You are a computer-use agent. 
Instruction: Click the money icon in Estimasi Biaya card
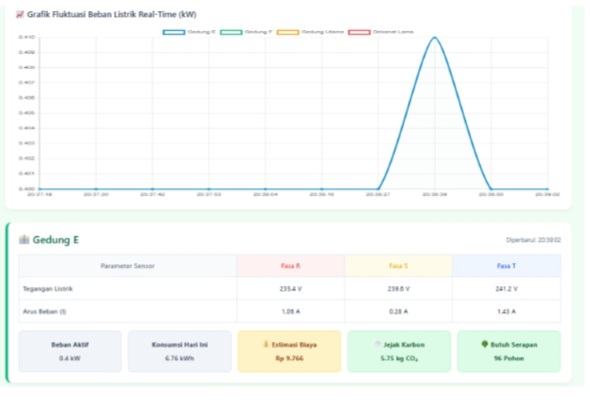pos(266,344)
